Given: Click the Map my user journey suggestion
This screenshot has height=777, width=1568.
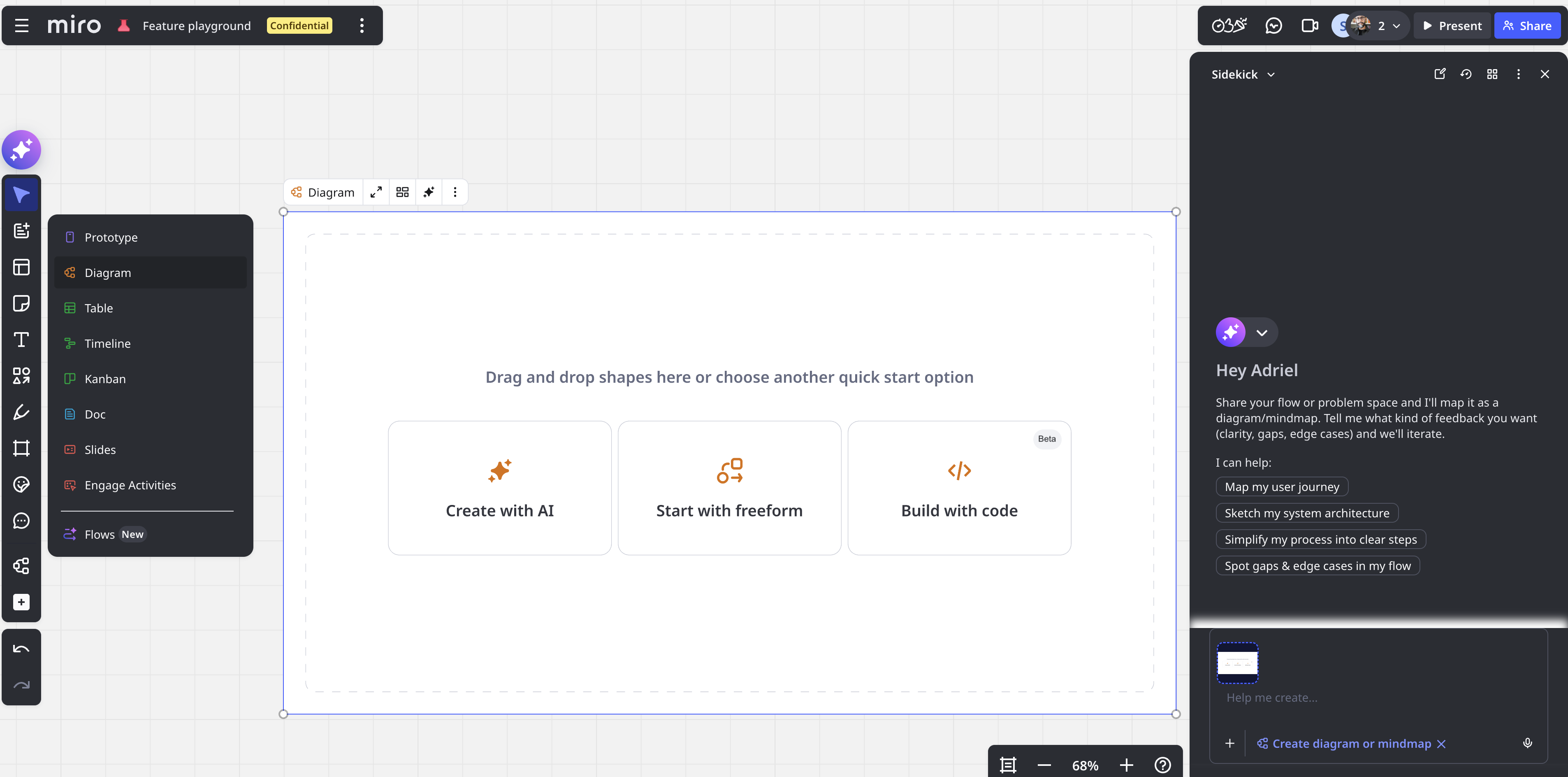Looking at the screenshot, I should (x=1282, y=487).
